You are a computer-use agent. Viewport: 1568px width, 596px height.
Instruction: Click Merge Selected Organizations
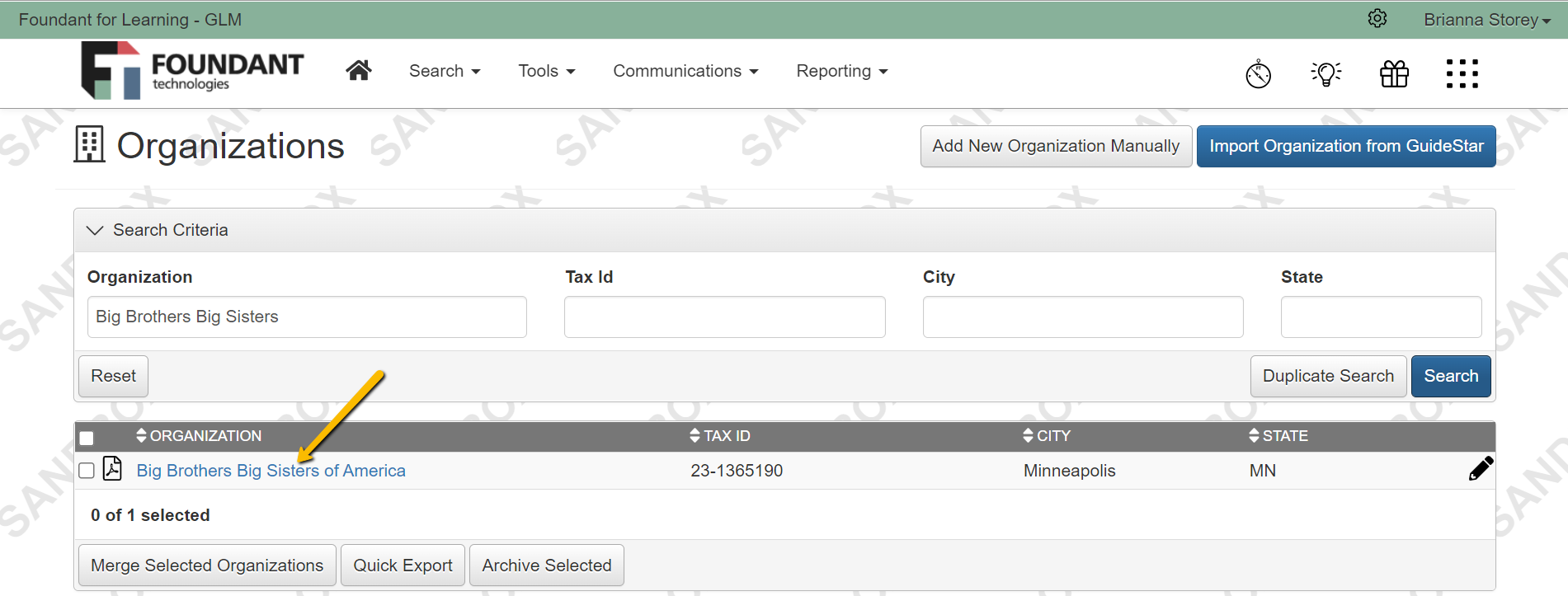pos(207,565)
